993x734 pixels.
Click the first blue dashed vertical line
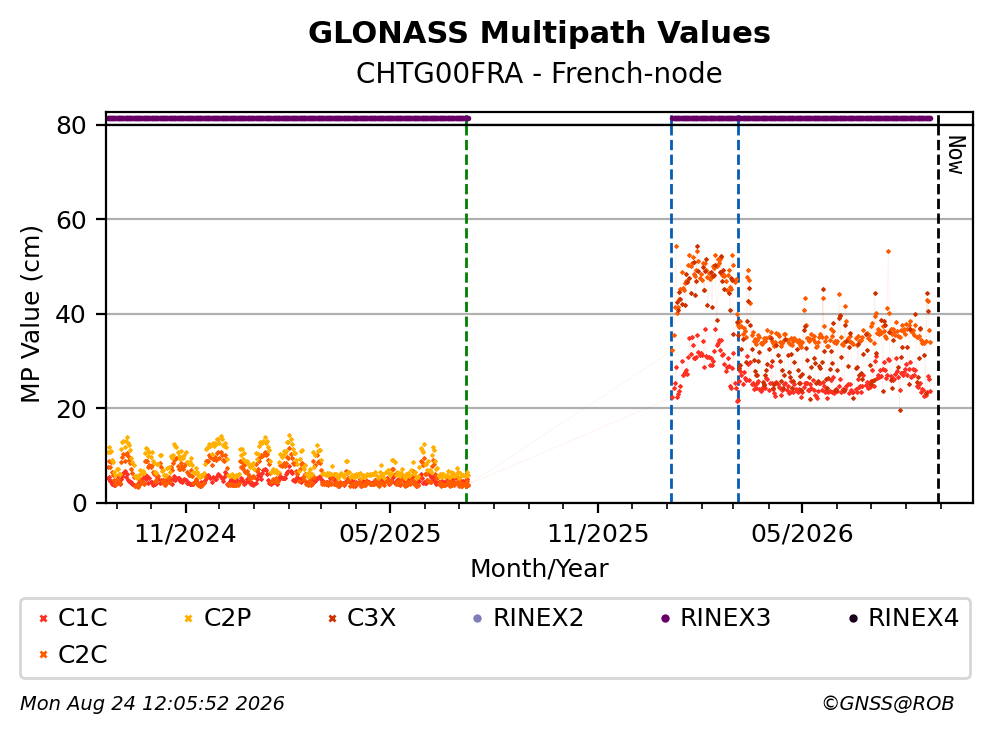click(671, 310)
